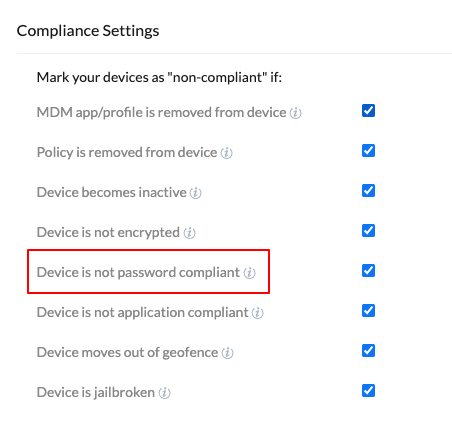Toggle Device is jailbroken checkbox
Image resolution: width=452 pixels, height=429 pixels.
(x=368, y=391)
